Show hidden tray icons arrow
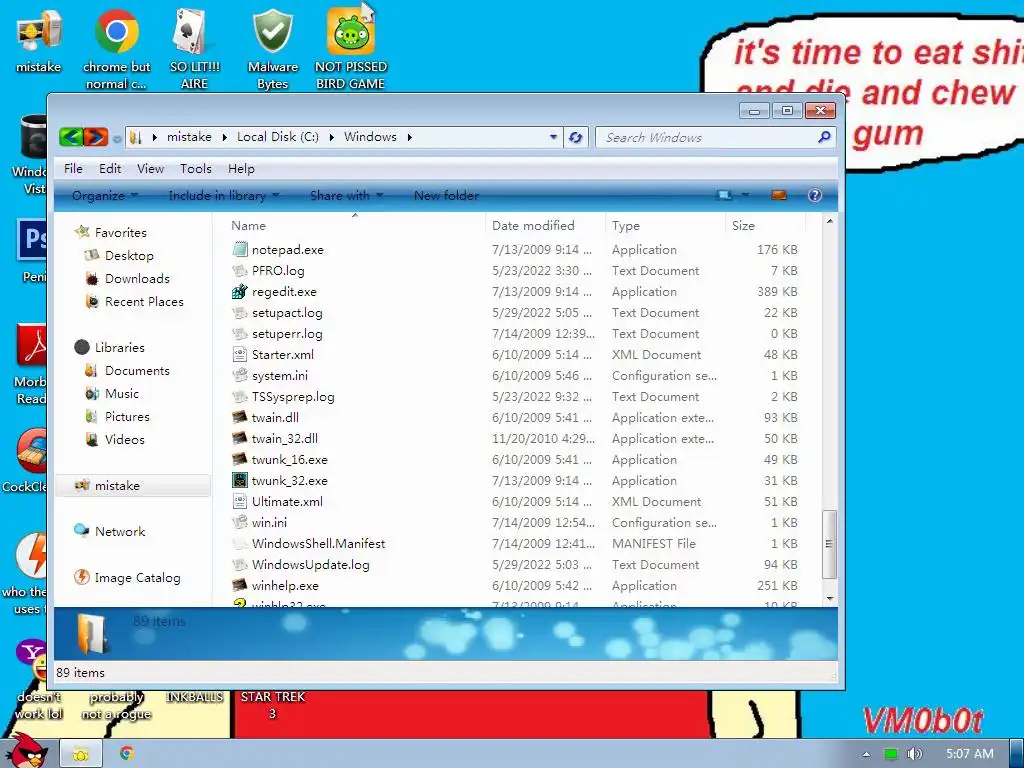This screenshot has width=1024, height=768. pyautogui.click(x=866, y=754)
